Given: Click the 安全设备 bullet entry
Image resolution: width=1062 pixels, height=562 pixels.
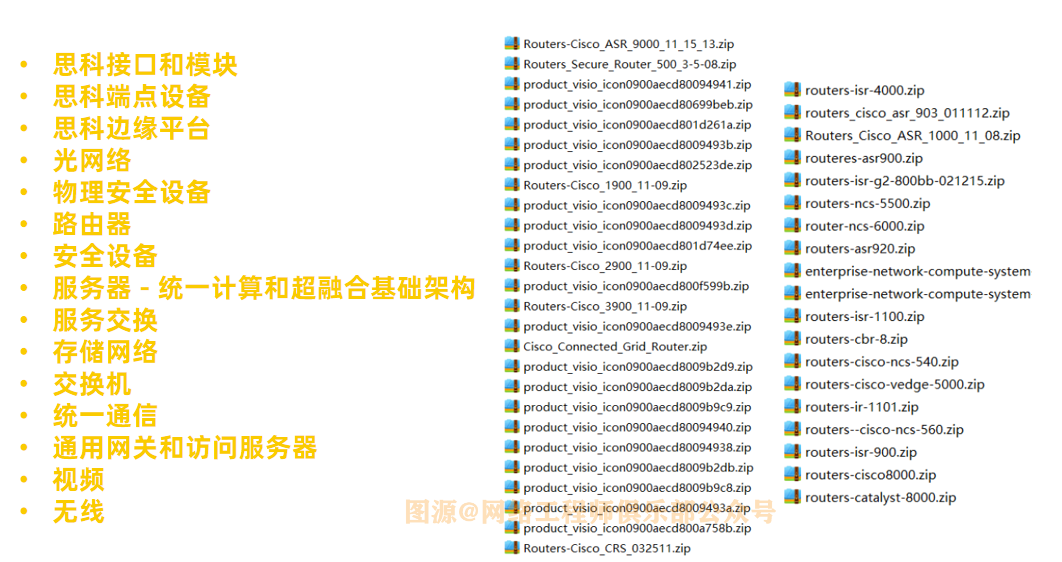Looking at the screenshot, I should click(x=105, y=256).
